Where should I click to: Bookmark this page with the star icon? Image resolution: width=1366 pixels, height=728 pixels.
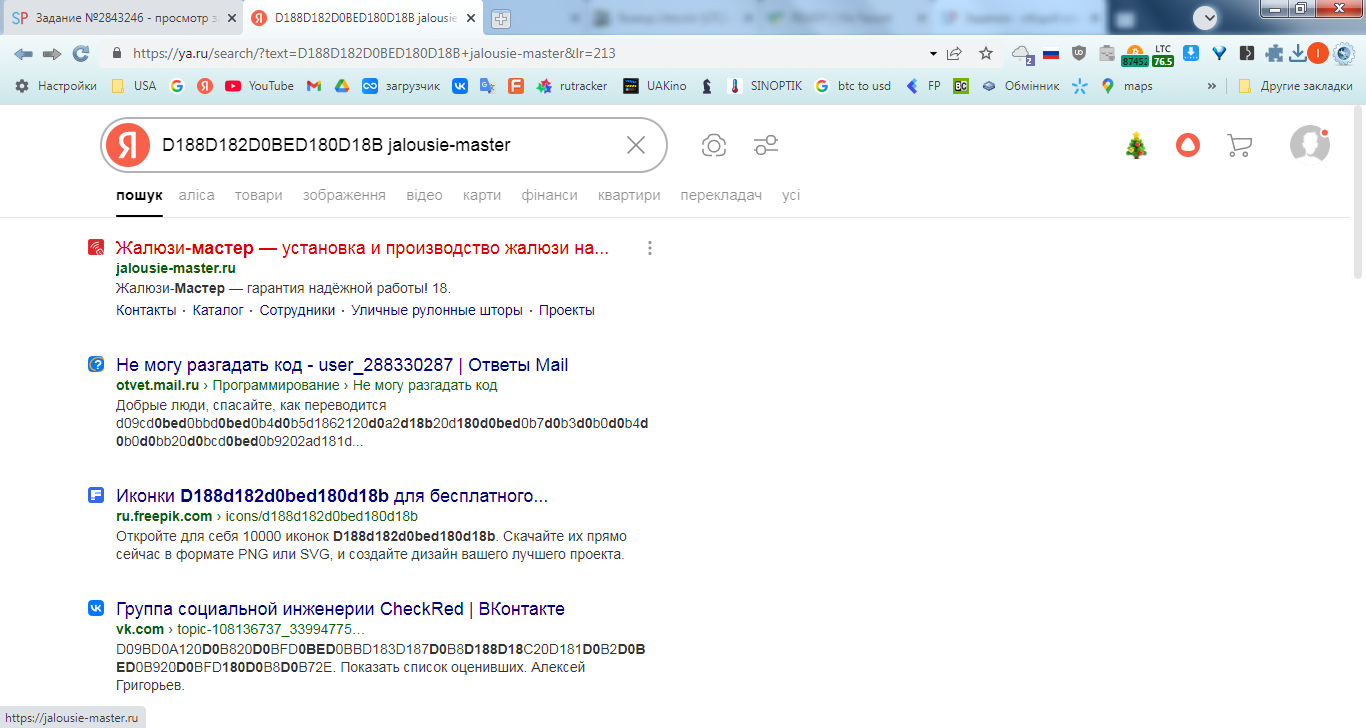tap(986, 54)
